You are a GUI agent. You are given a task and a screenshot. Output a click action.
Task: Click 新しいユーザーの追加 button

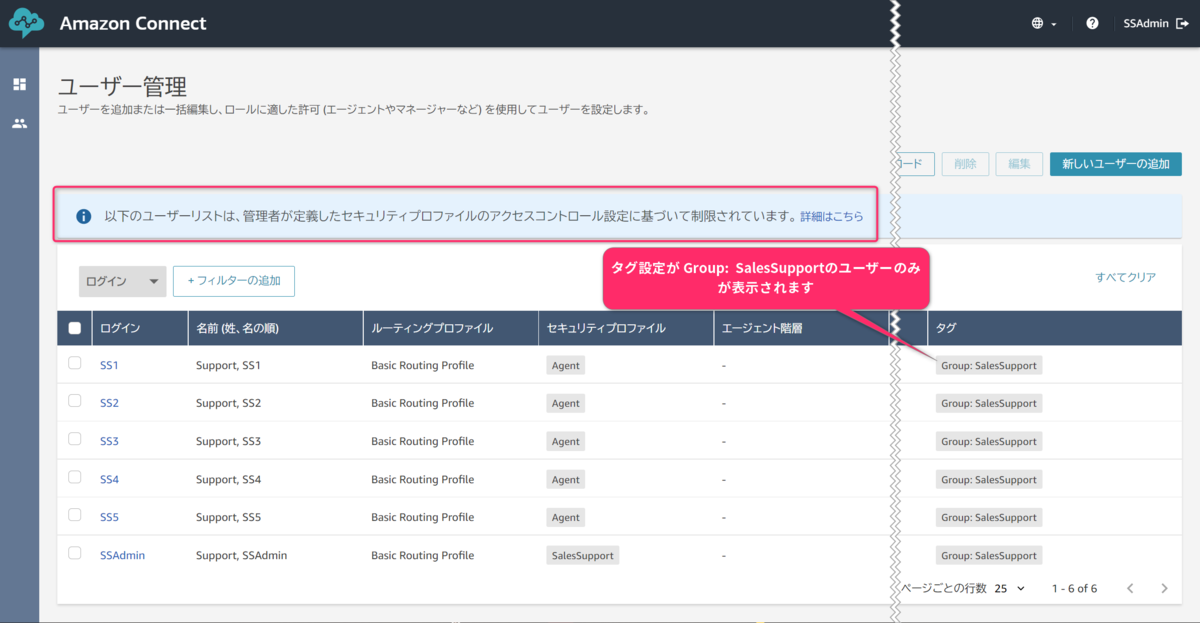coord(1116,164)
